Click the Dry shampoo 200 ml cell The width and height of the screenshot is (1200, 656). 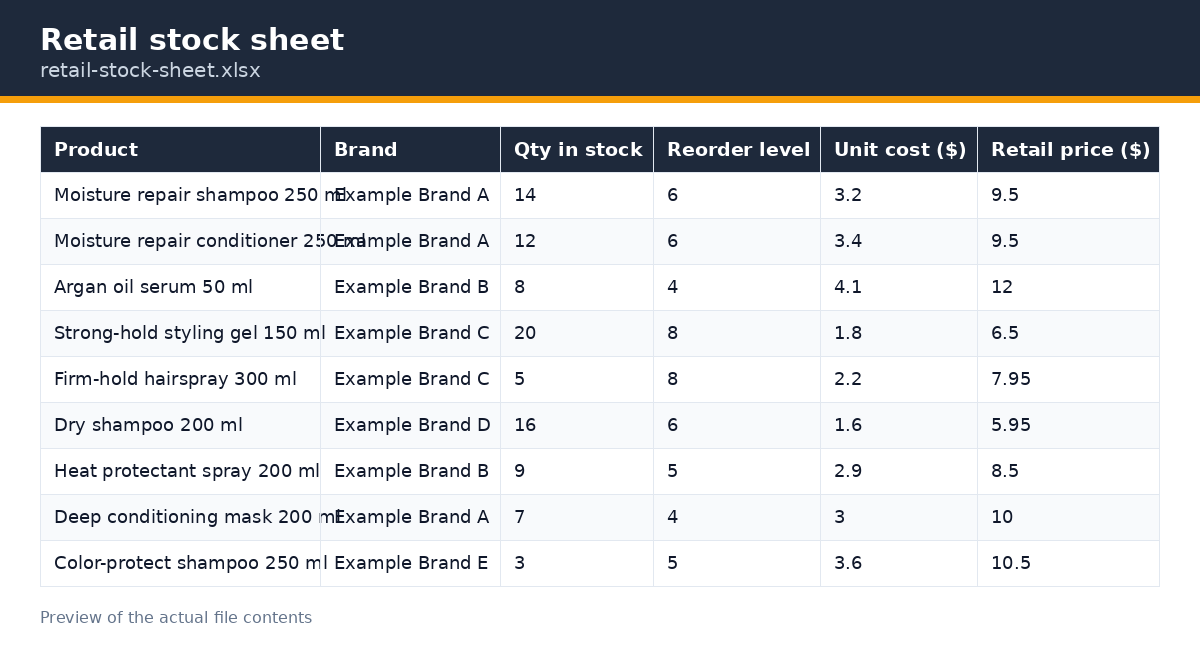pos(180,426)
